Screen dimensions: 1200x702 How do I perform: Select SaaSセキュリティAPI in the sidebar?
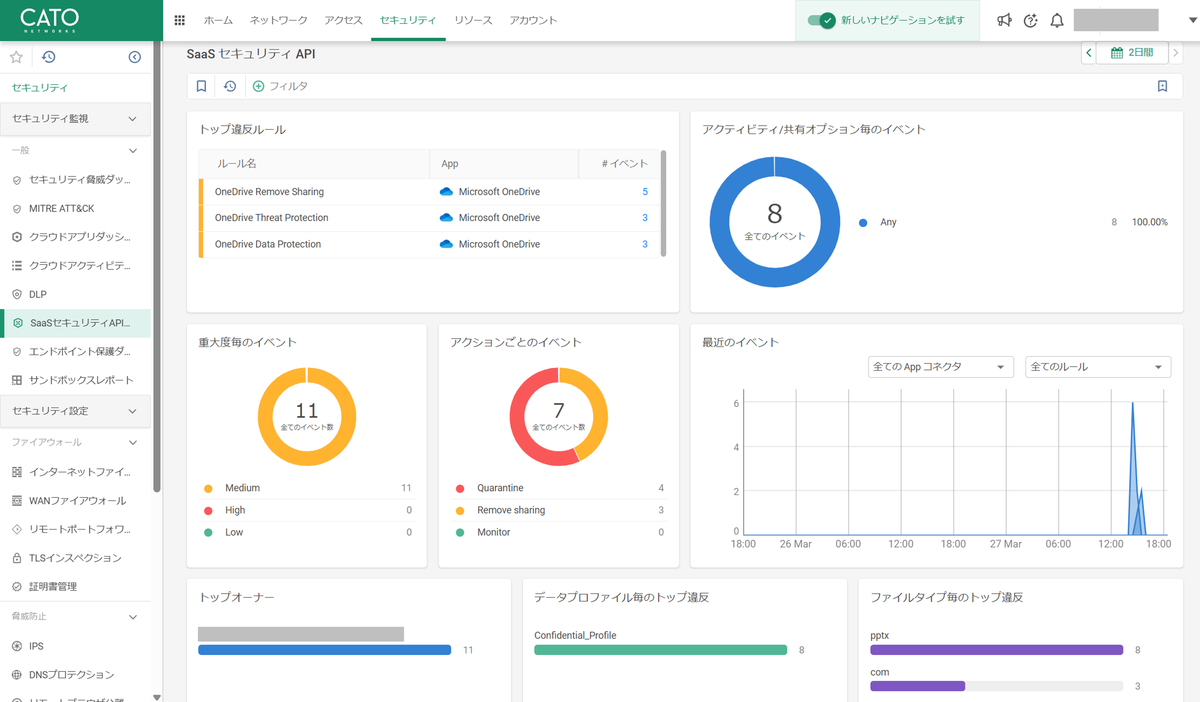pyautogui.click(x=77, y=323)
